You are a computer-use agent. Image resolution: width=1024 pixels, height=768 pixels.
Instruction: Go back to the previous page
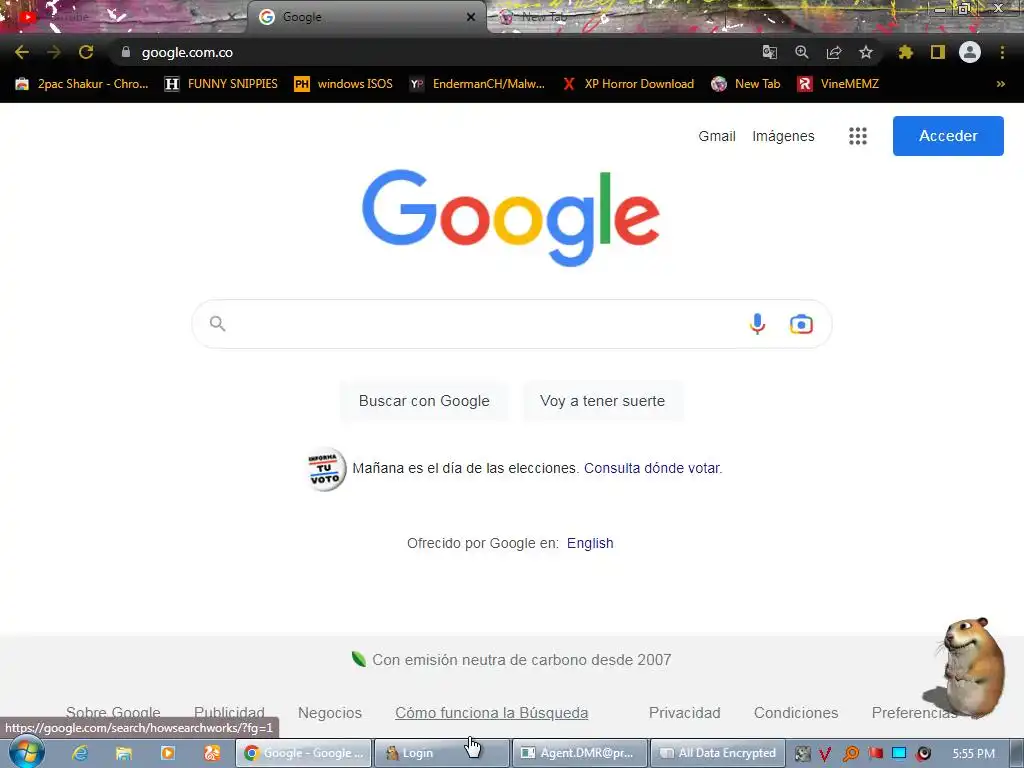click(x=22, y=52)
